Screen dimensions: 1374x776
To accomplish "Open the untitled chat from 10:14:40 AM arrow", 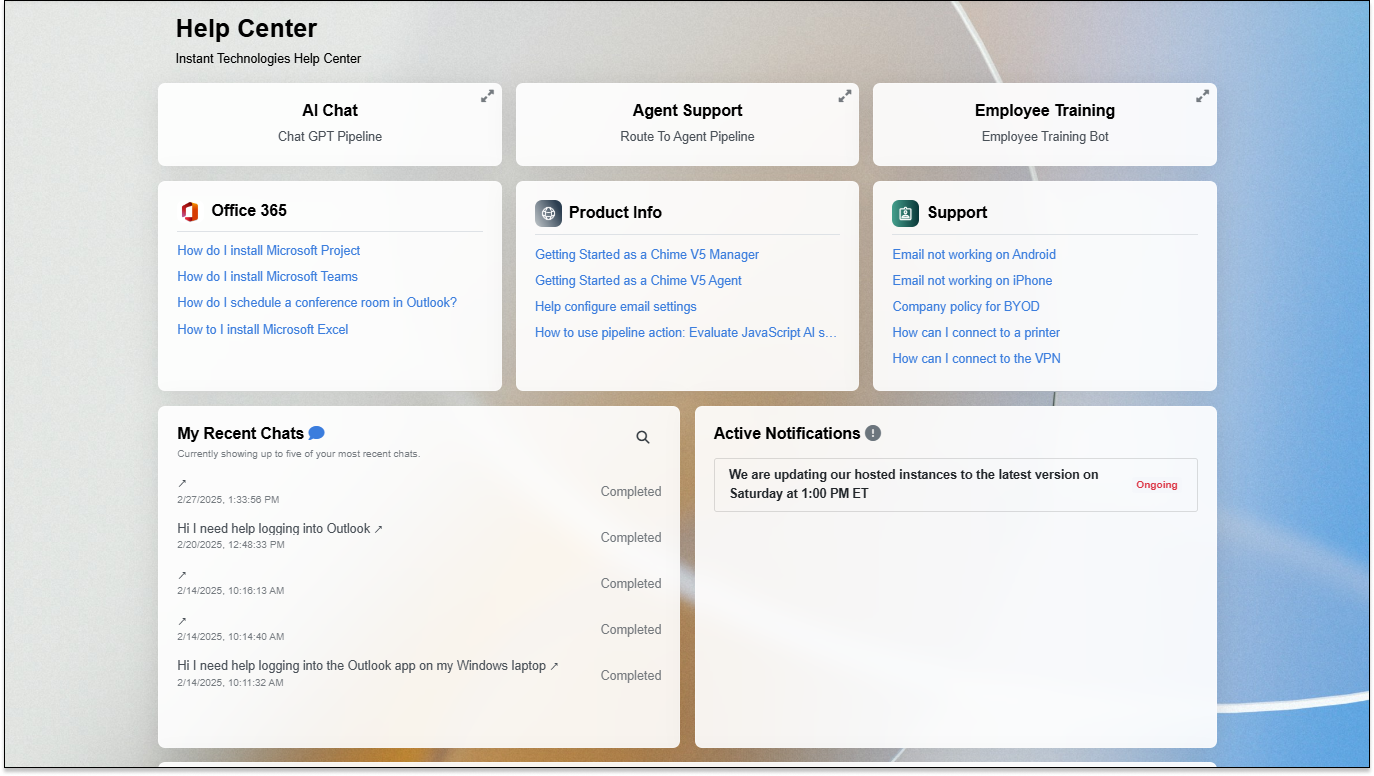I will [x=182, y=621].
